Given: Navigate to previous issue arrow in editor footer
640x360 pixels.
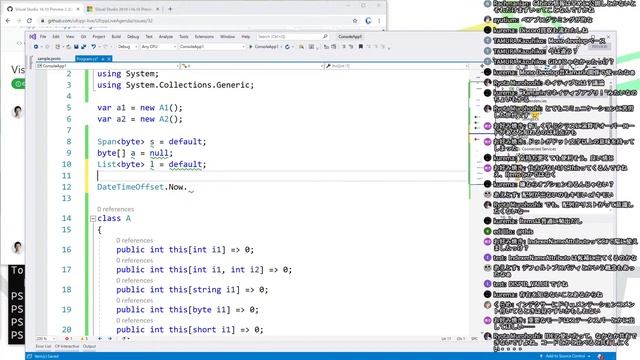Looking at the screenshot, I should pyautogui.click(x=100, y=339).
